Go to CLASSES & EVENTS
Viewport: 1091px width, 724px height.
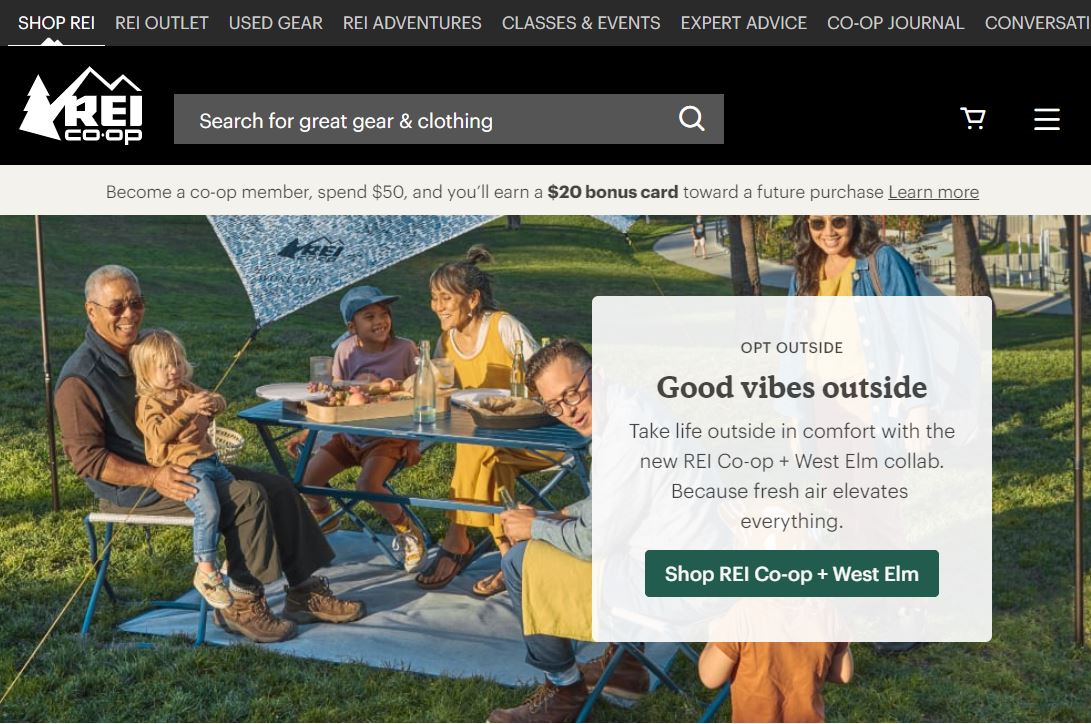click(581, 23)
